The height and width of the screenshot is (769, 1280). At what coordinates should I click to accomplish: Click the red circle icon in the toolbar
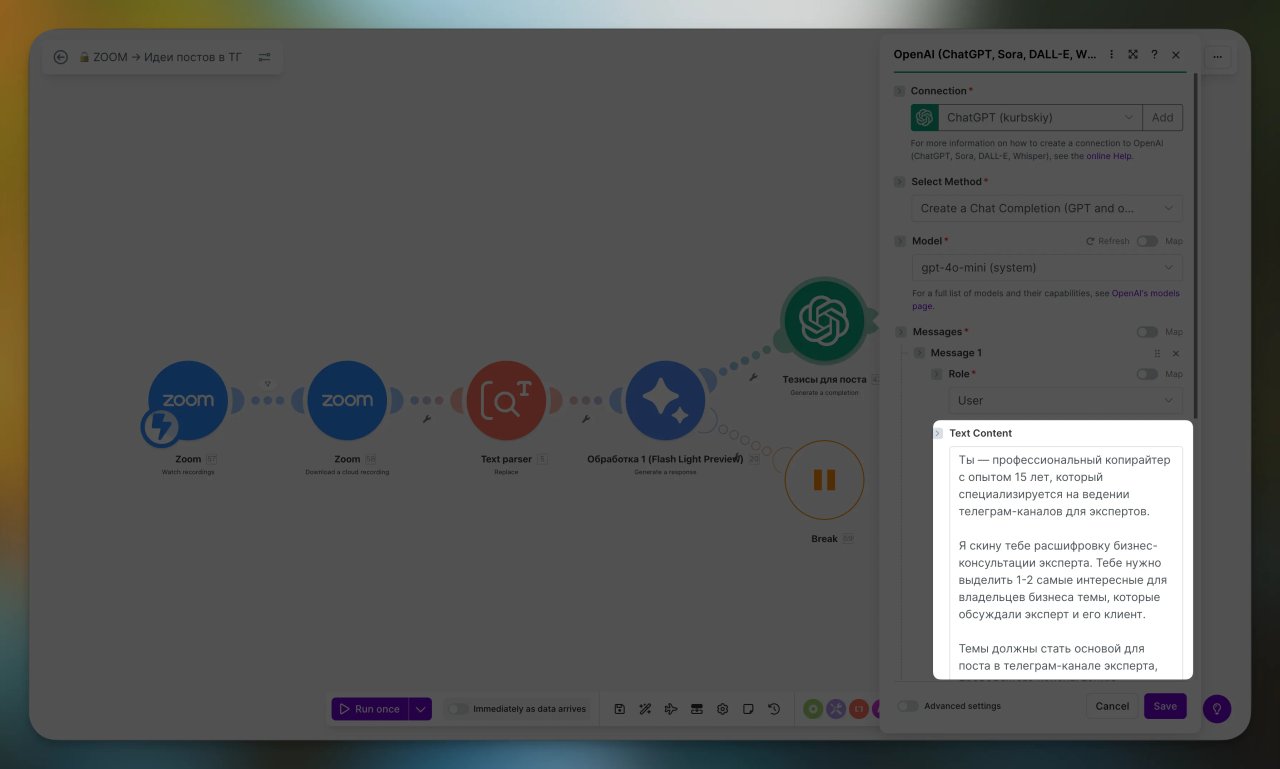(859, 709)
